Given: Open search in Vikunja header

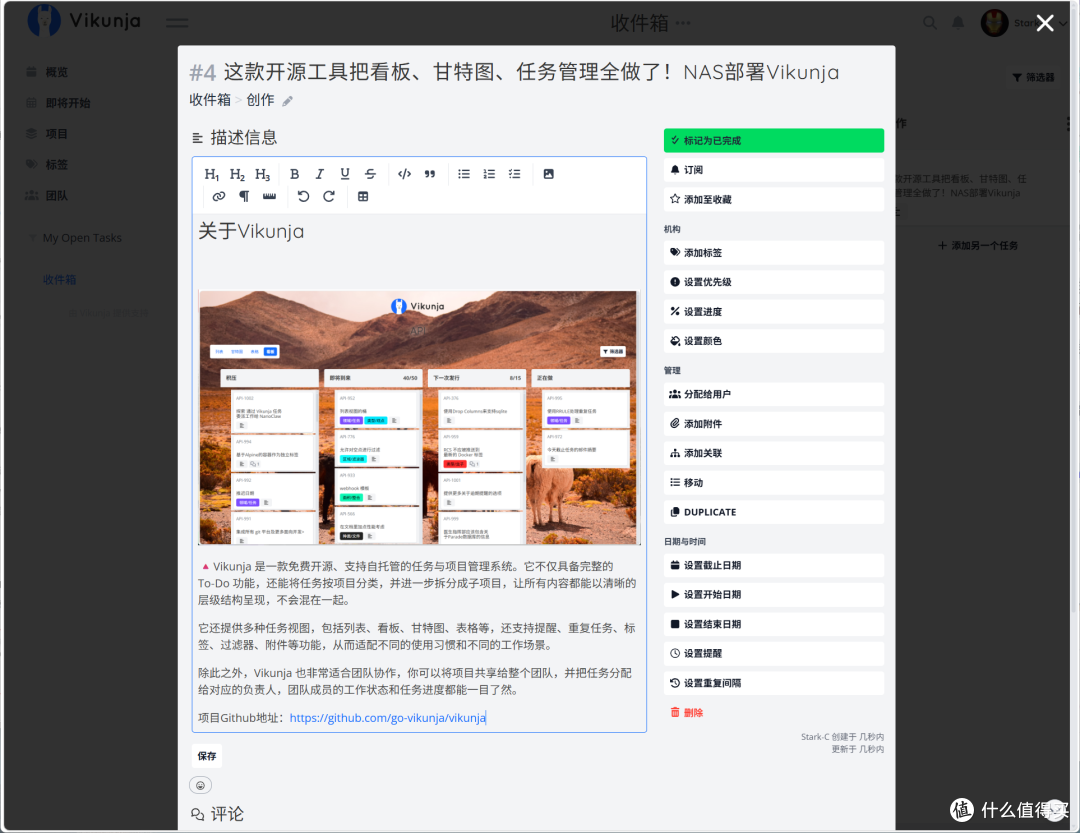Looking at the screenshot, I should 930,23.
